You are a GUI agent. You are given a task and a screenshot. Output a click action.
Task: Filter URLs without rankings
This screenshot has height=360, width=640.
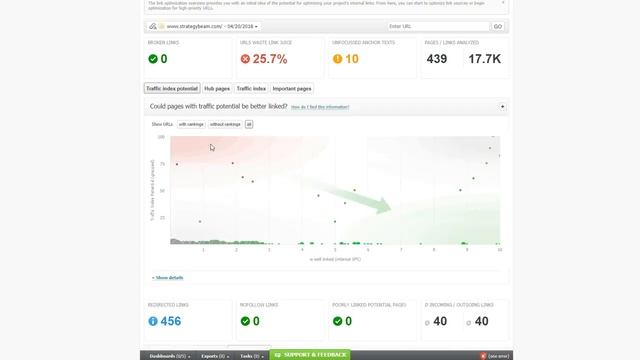coord(225,124)
